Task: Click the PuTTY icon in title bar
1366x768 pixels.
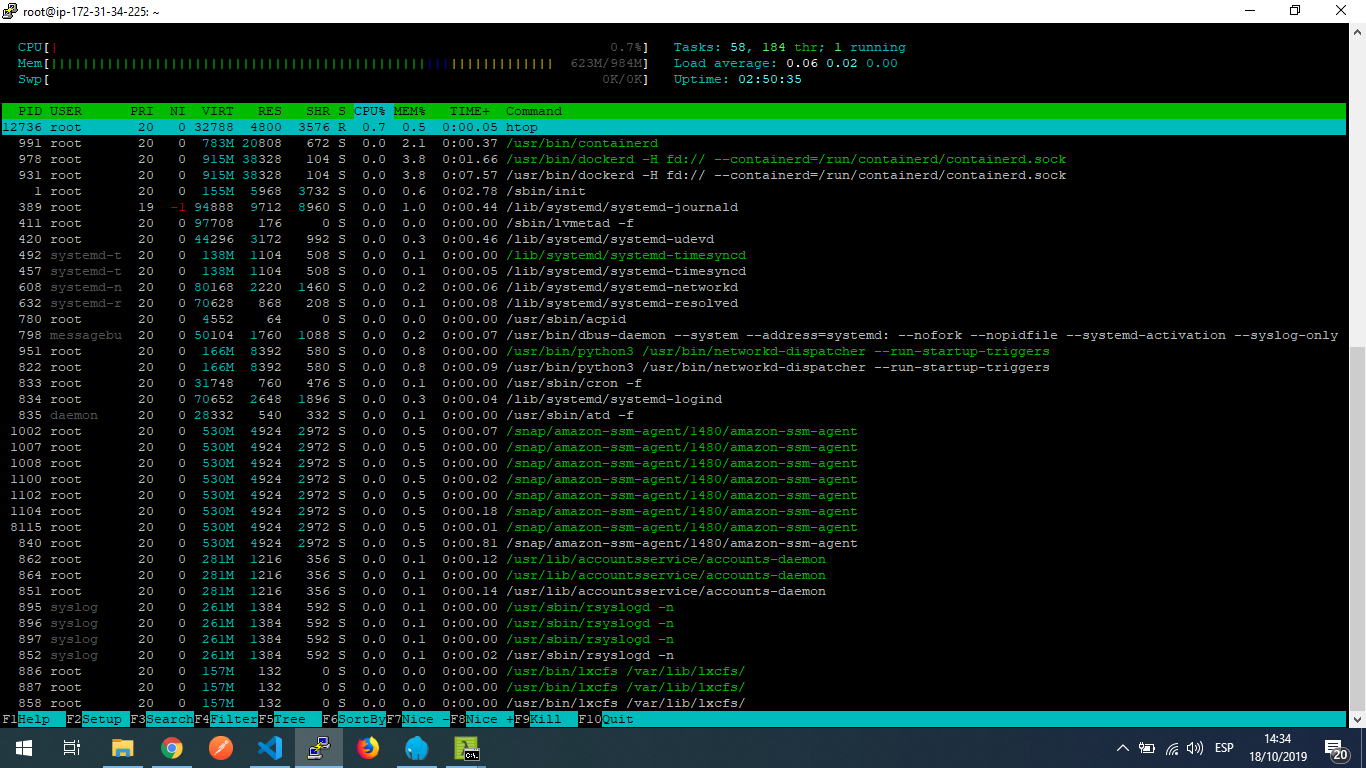Action: pos(11,11)
